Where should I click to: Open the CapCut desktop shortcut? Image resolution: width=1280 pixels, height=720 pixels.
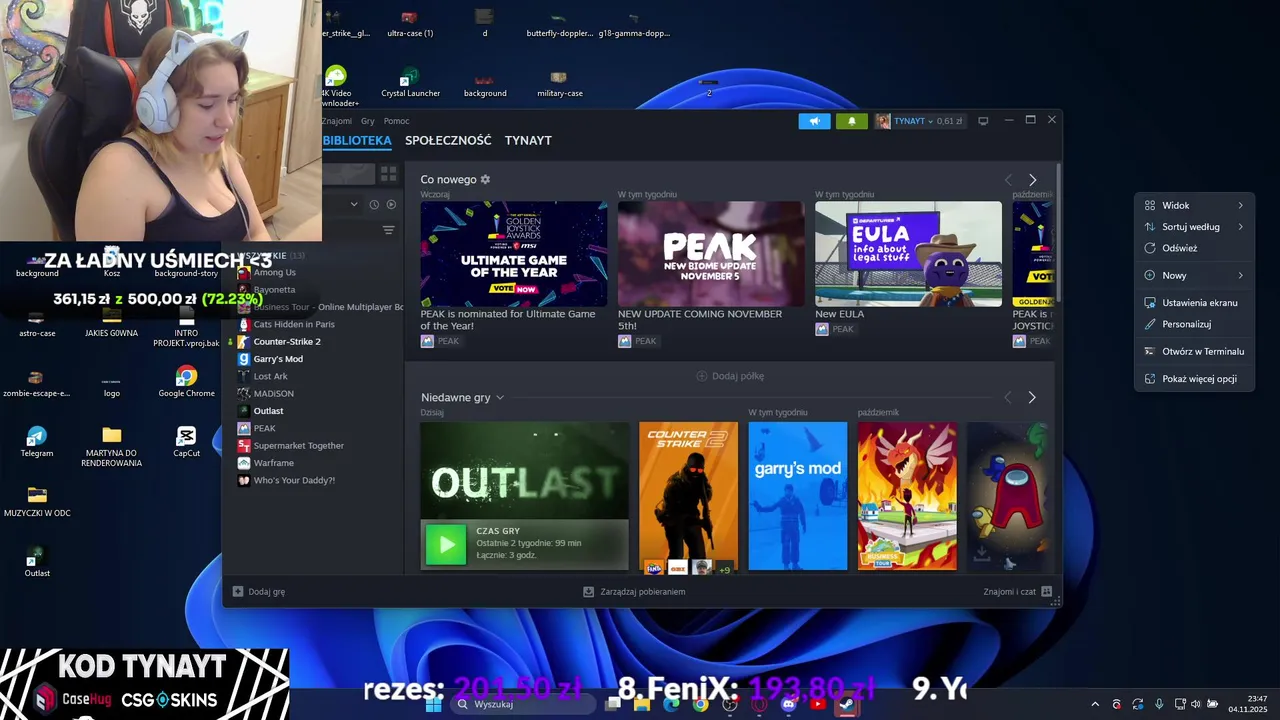click(186, 442)
